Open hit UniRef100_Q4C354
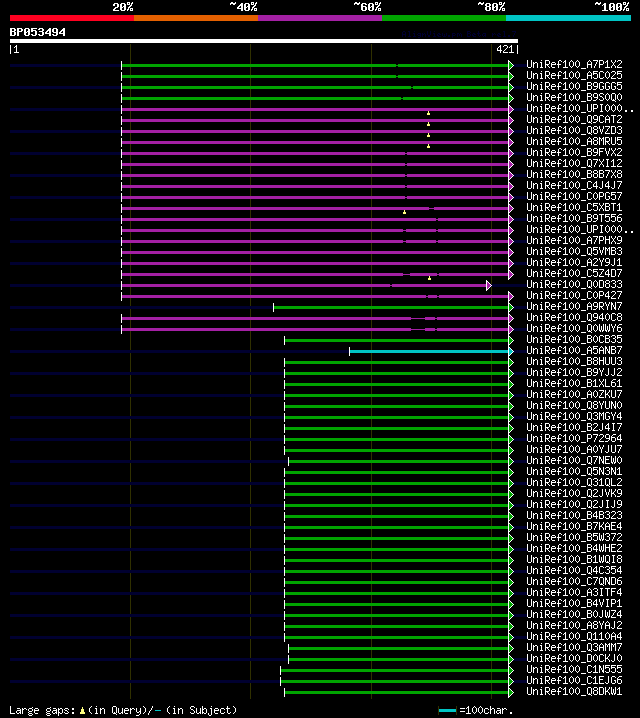The height and width of the screenshot is (718, 640). click(x=574, y=570)
